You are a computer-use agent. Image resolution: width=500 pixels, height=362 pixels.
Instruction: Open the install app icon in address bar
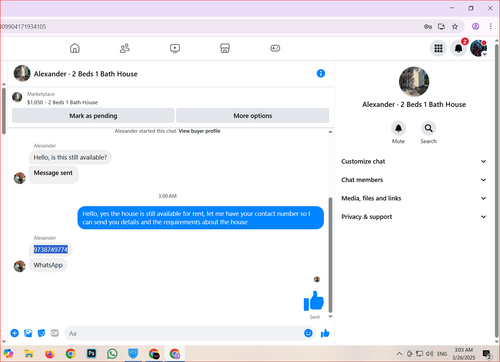pyautogui.click(x=441, y=27)
